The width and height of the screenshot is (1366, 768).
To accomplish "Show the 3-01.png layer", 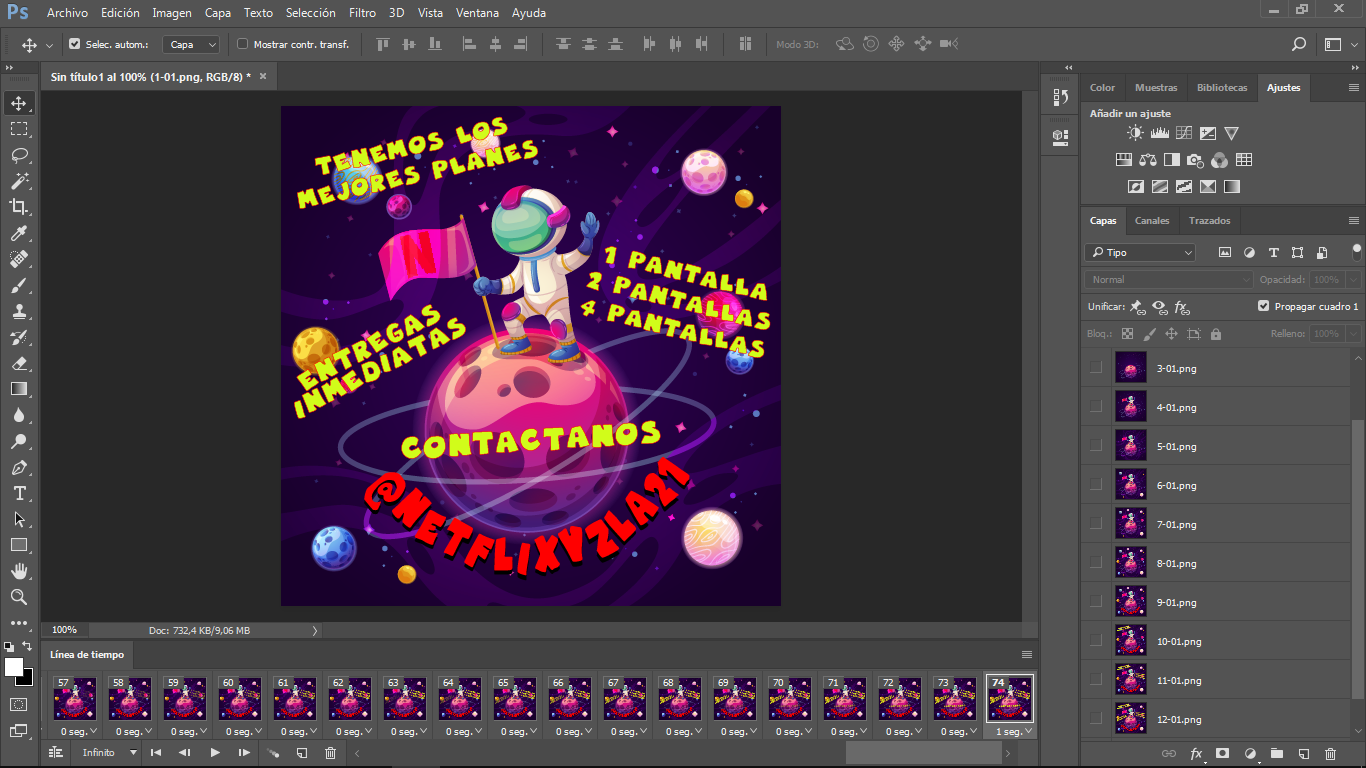I will pyautogui.click(x=1096, y=368).
